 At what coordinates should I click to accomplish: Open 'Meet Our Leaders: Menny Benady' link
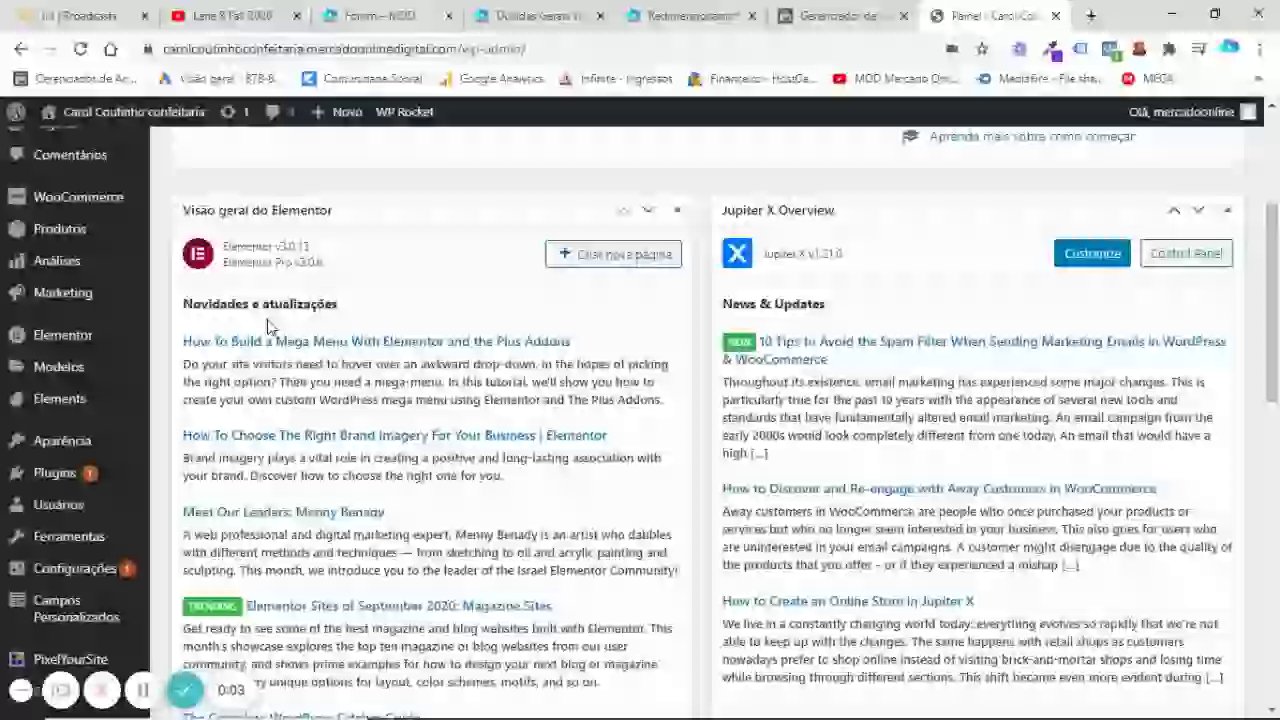click(284, 512)
